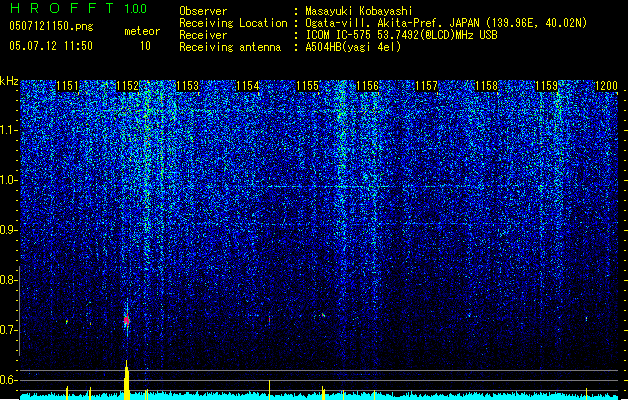Select the ICOM IC-575 receiver details
The height and width of the screenshot is (400, 629).
tap(401, 35)
